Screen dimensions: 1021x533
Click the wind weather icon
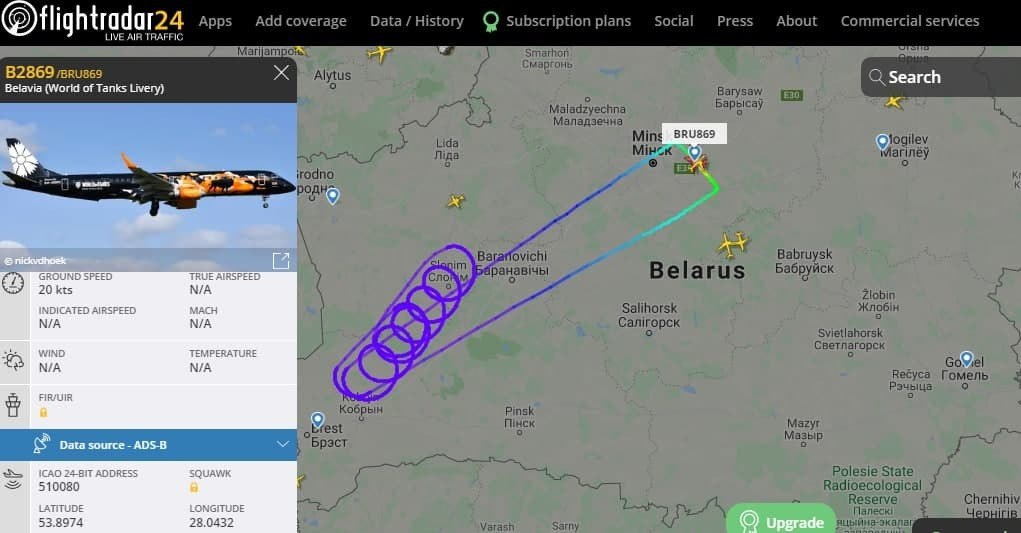click(x=13, y=360)
